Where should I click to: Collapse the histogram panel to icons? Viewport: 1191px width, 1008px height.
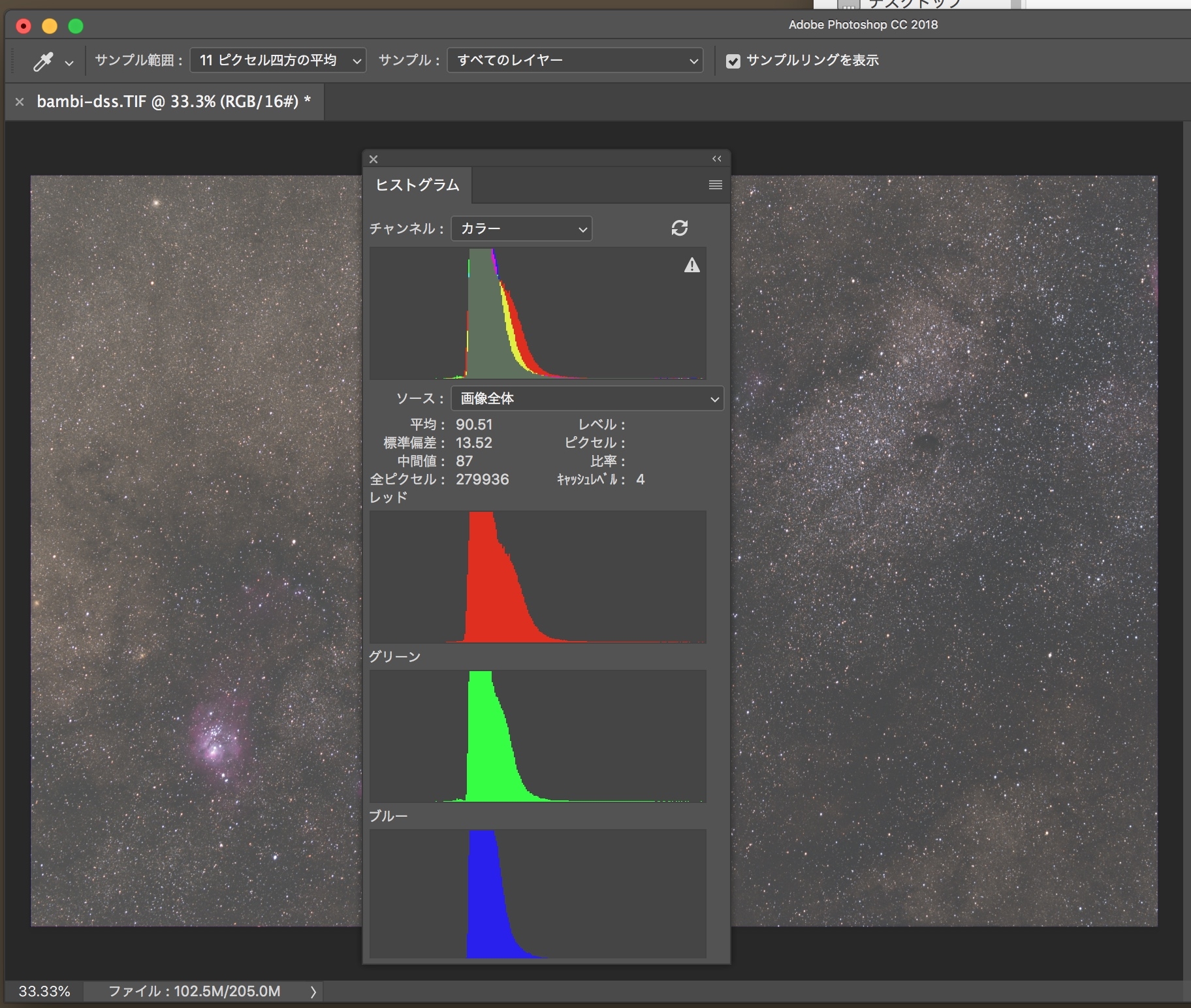pyautogui.click(x=716, y=159)
